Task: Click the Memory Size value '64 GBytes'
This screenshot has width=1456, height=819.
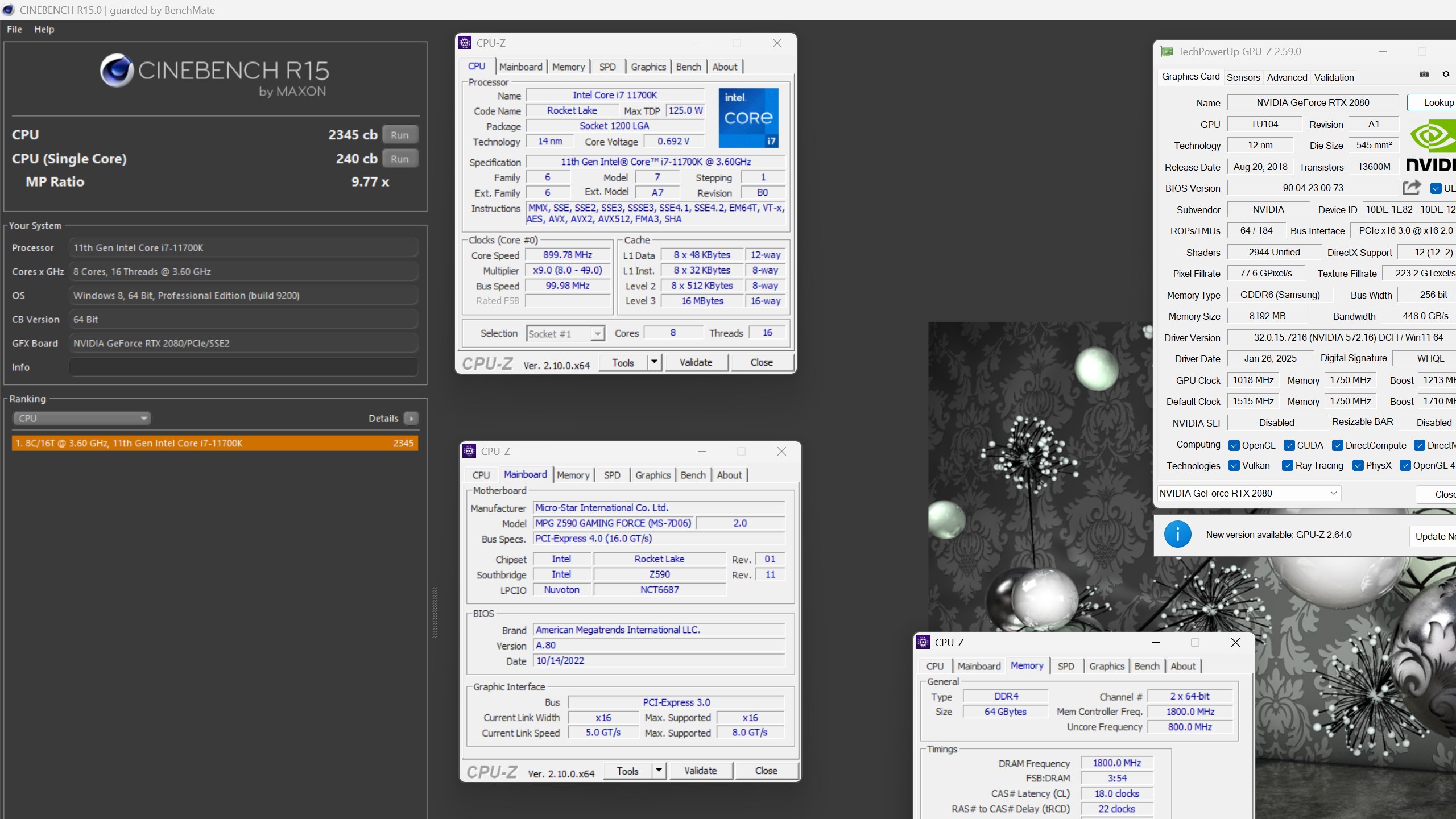Action: 1005,712
